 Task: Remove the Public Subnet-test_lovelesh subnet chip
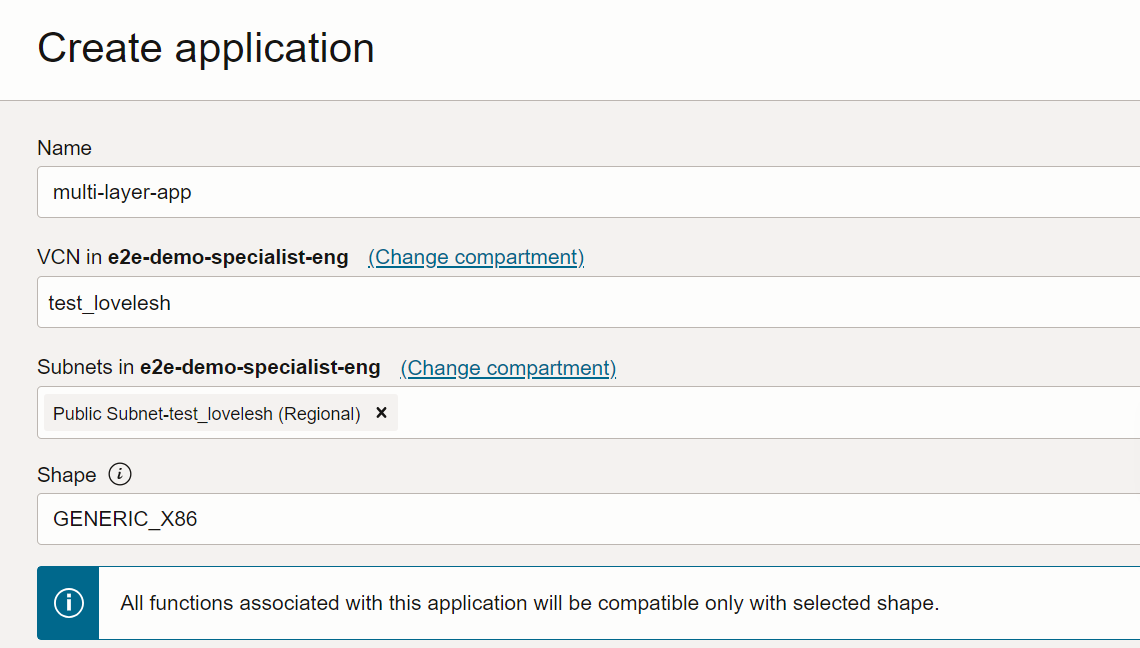pos(381,412)
